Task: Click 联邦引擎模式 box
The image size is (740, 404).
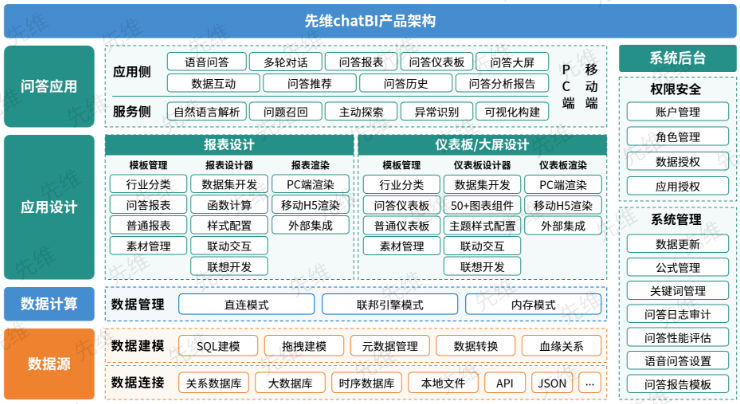Action: (x=390, y=304)
